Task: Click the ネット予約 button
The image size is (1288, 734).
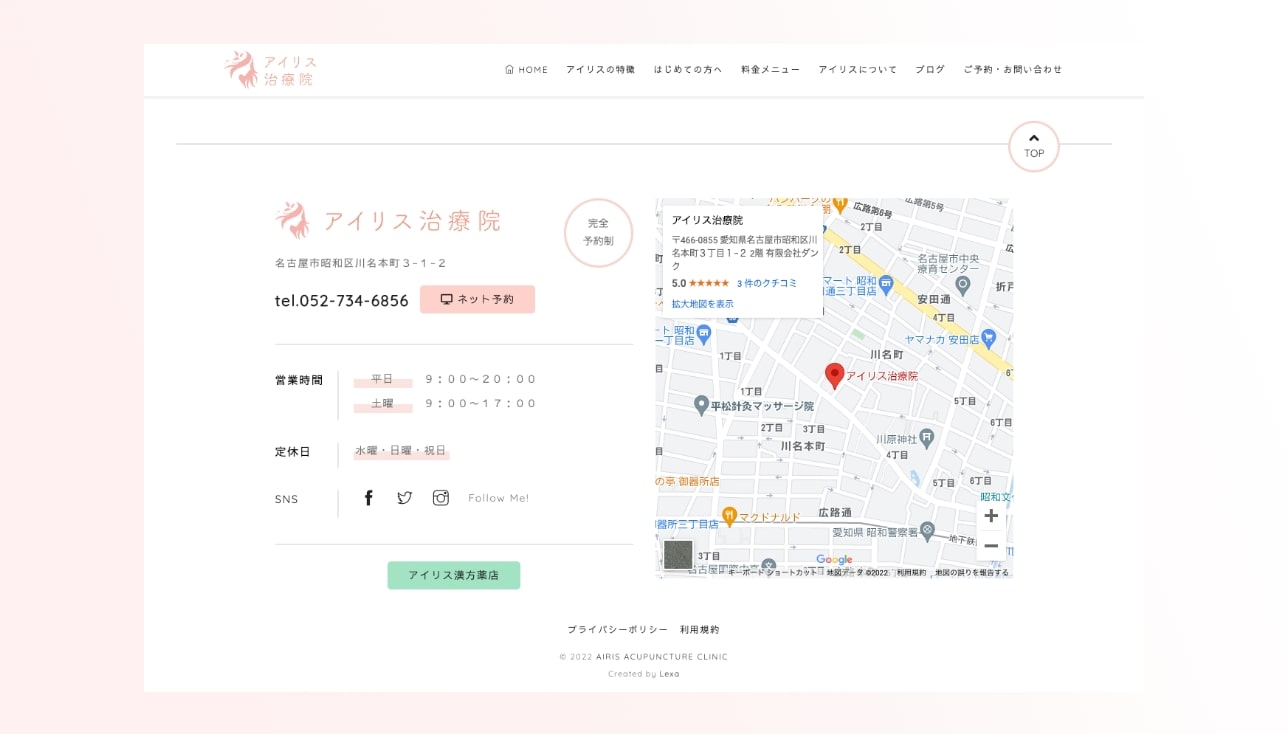Action: (477, 299)
